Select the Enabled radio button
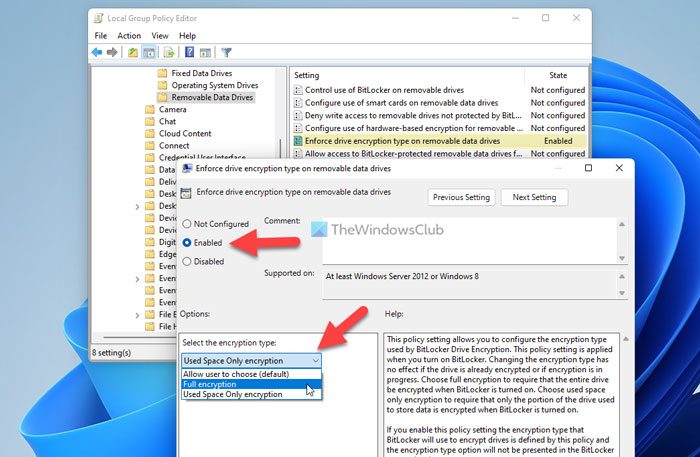The image size is (700, 457). (x=187, y=242)
